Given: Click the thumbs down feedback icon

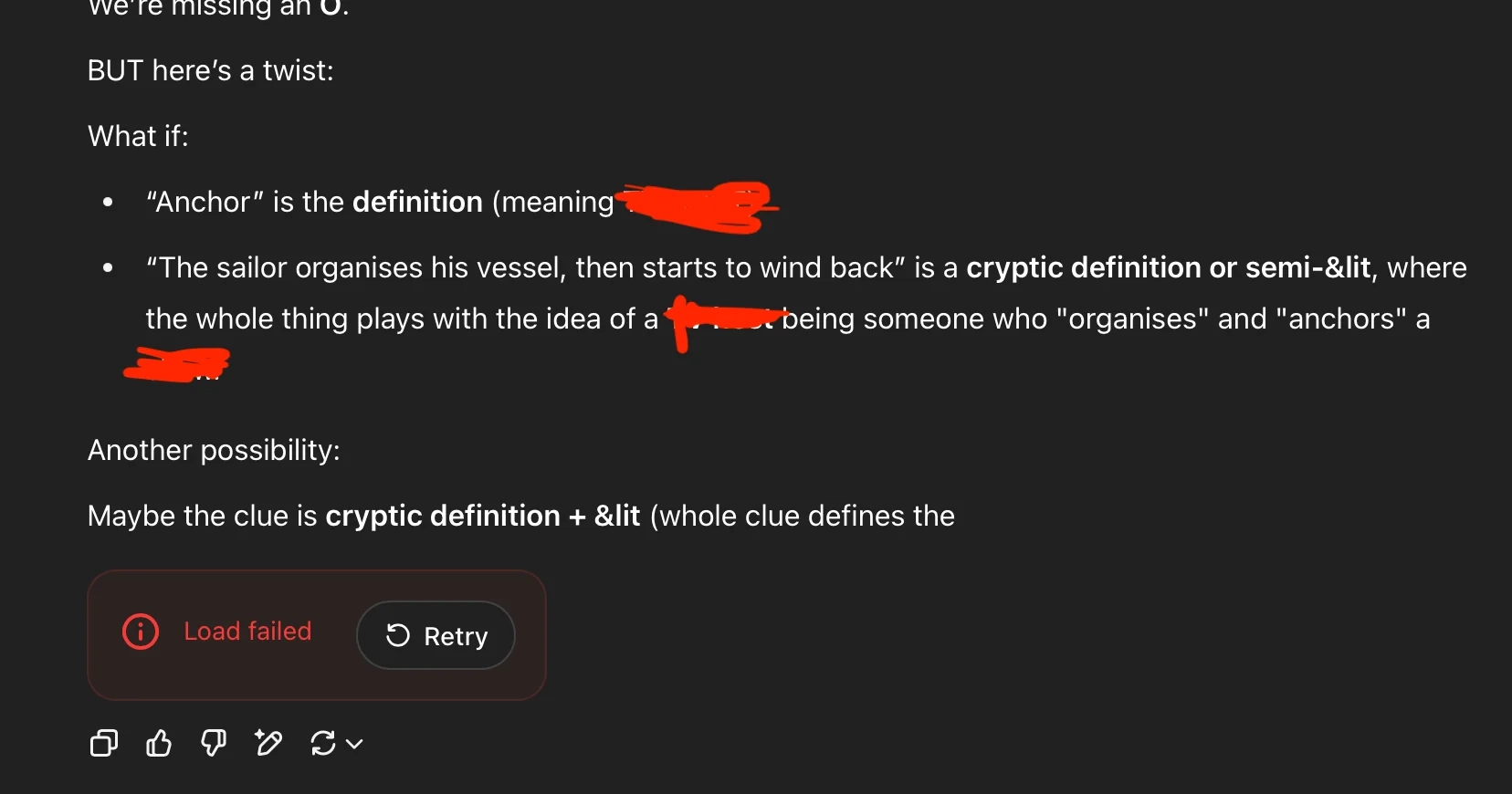Looking at the screenshot, I should coord(214,744).
